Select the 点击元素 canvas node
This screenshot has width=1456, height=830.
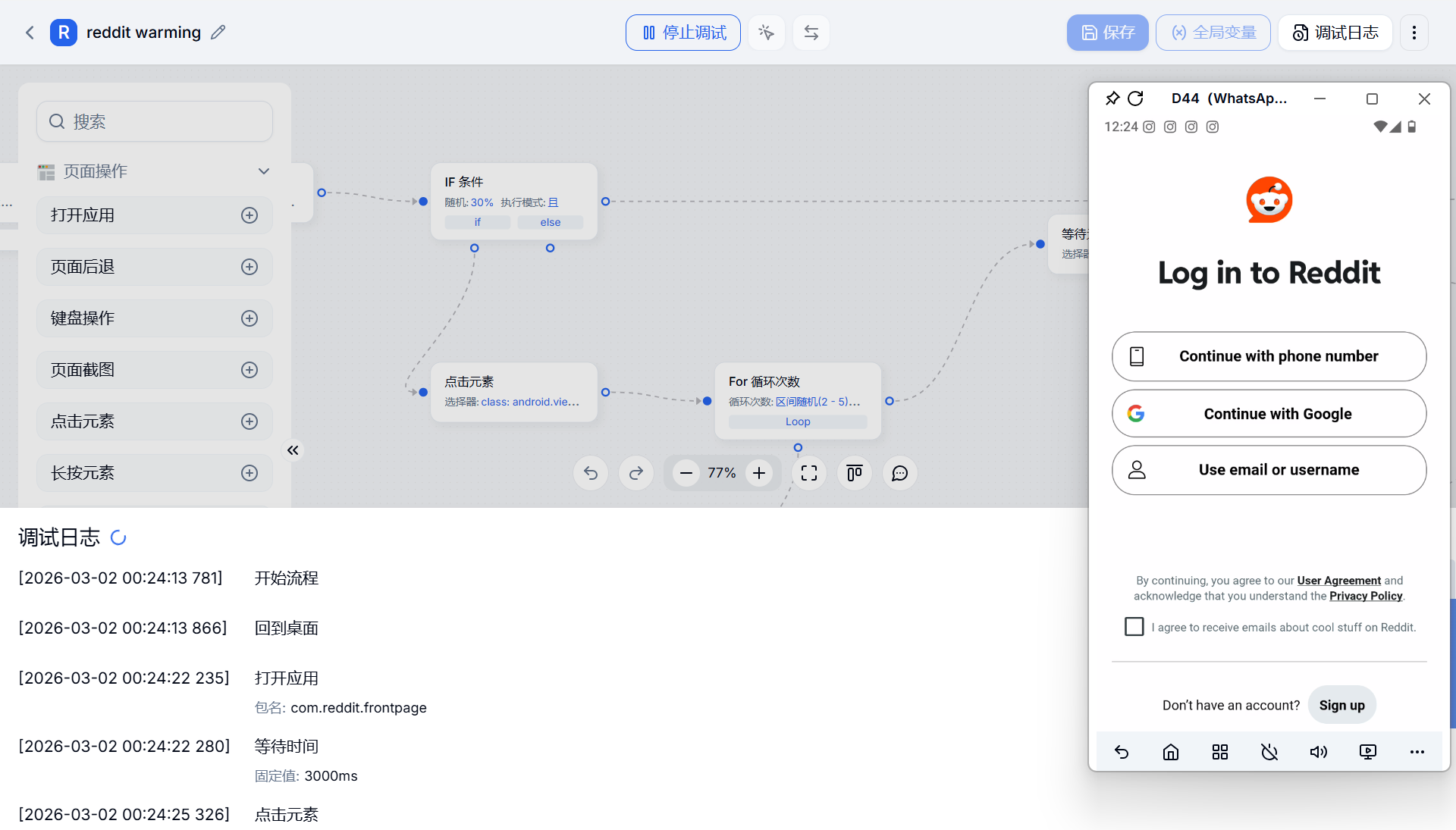514,392
